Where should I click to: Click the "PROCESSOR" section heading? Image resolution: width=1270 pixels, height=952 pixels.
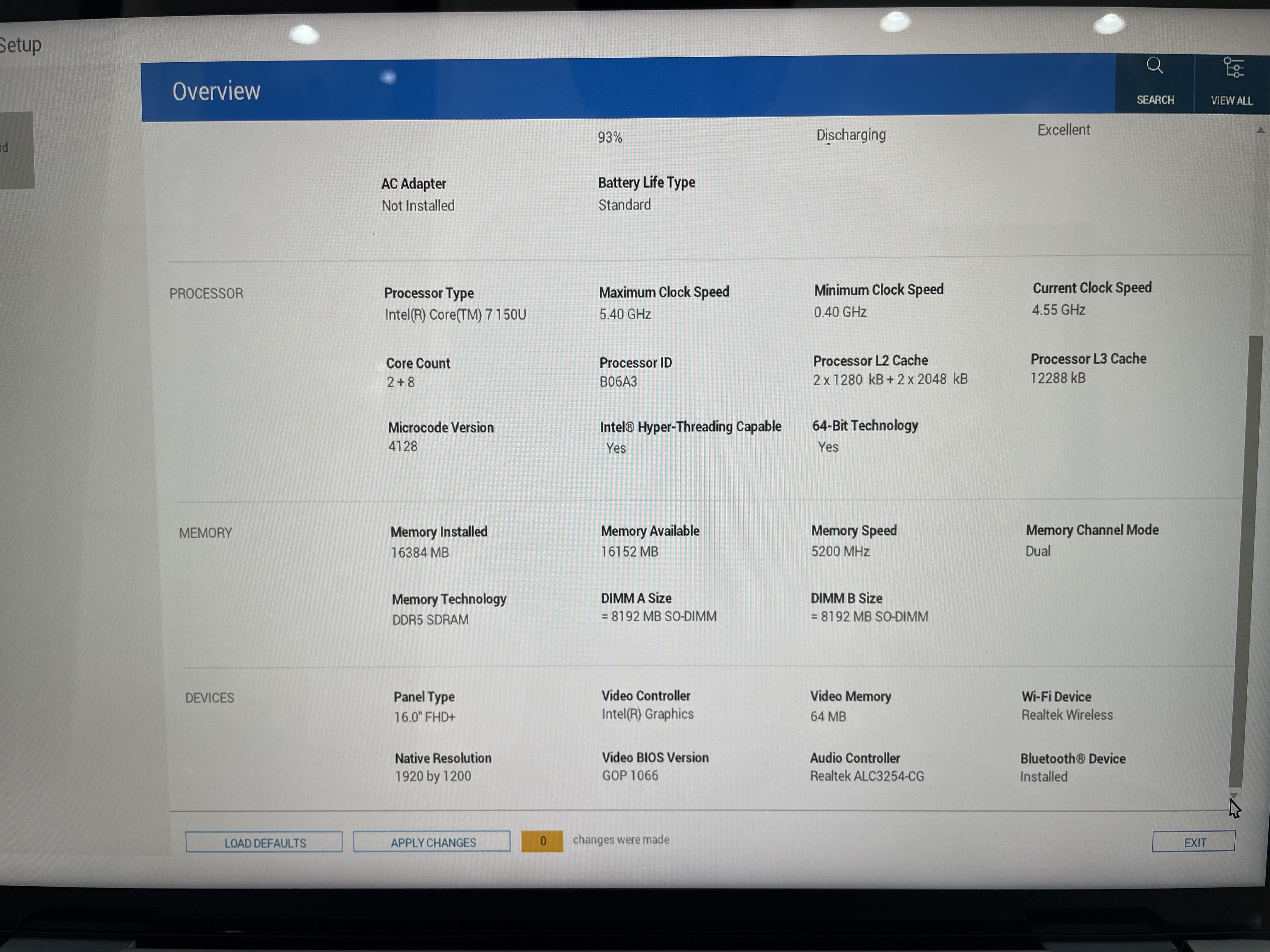(x=206, y=293)
